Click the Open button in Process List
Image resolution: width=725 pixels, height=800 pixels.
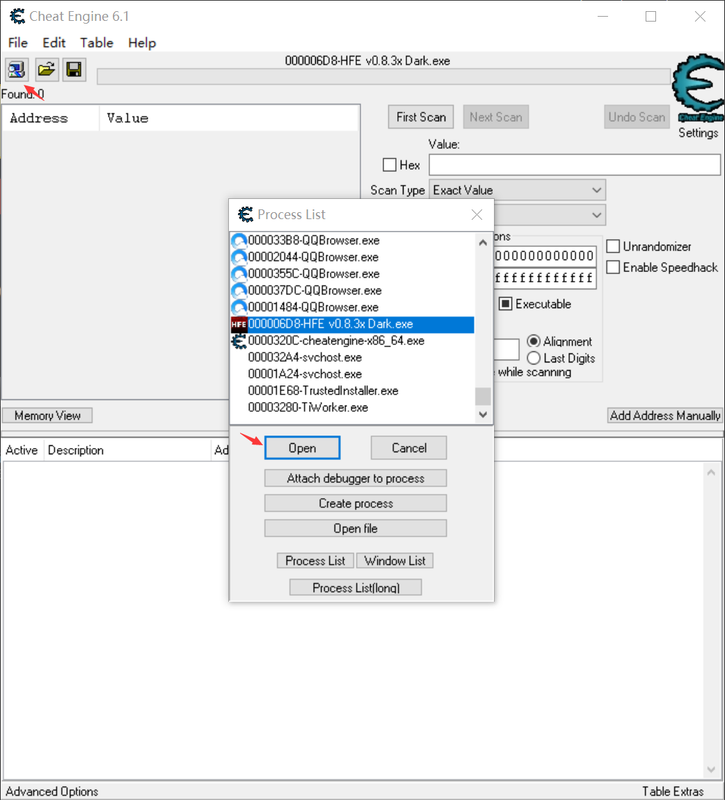[302, 448]
